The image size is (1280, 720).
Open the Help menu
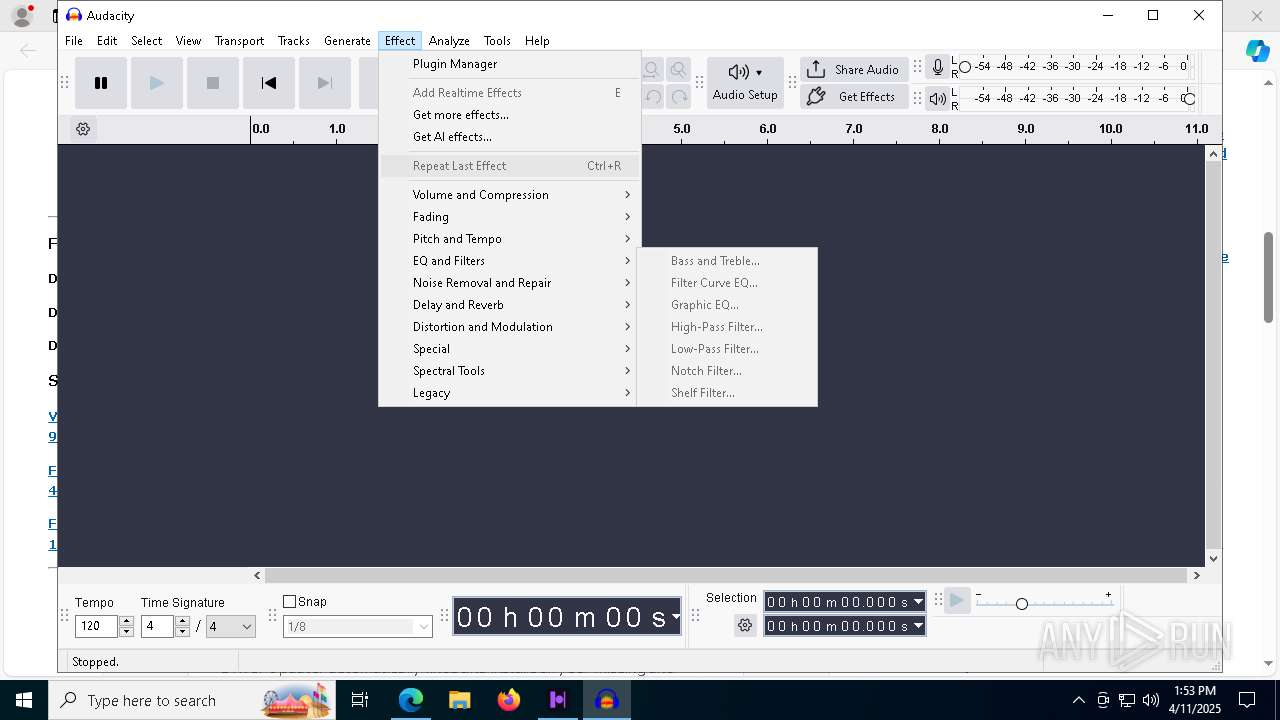537,41
